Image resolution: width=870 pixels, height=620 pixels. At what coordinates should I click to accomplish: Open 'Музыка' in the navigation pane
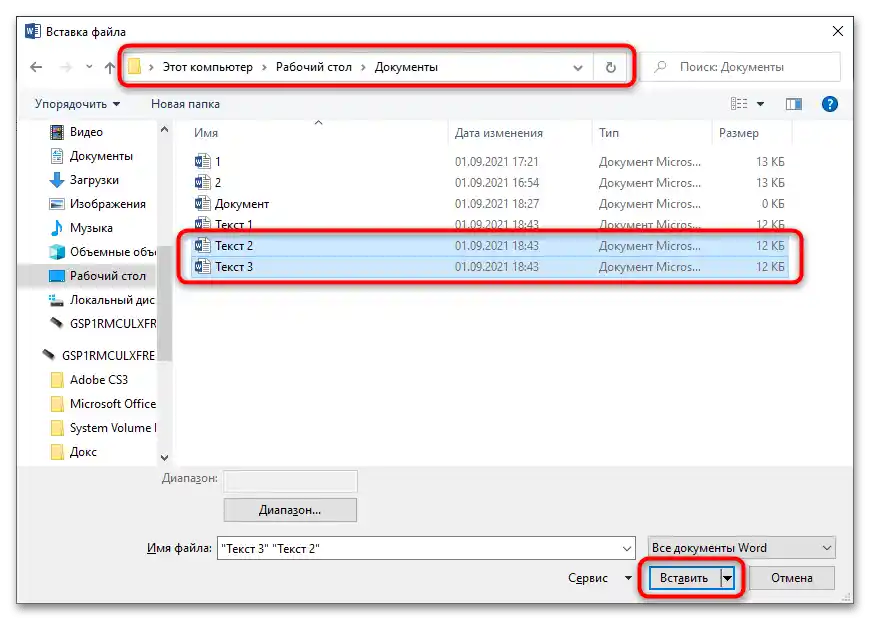coord(81,228)
